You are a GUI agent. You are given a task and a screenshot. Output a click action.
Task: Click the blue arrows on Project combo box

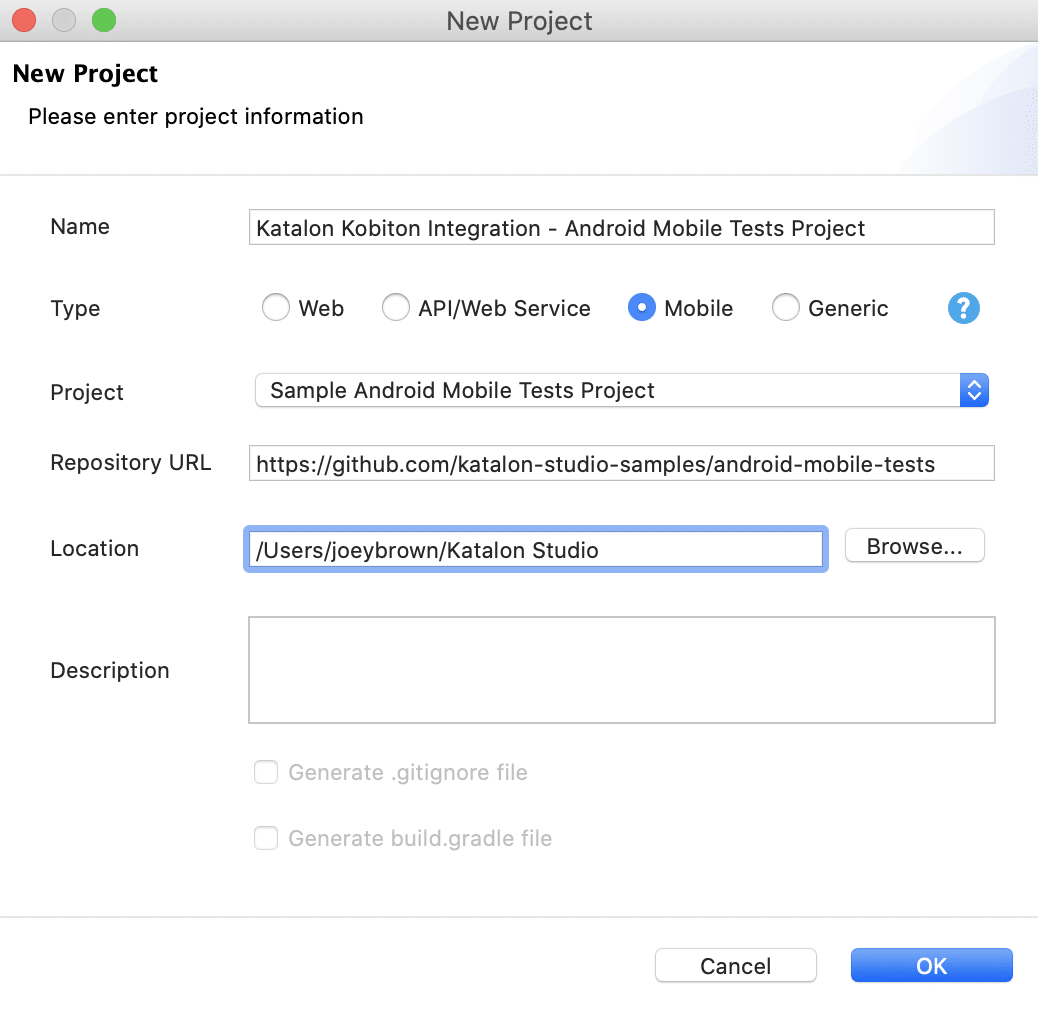pos(974,390)
